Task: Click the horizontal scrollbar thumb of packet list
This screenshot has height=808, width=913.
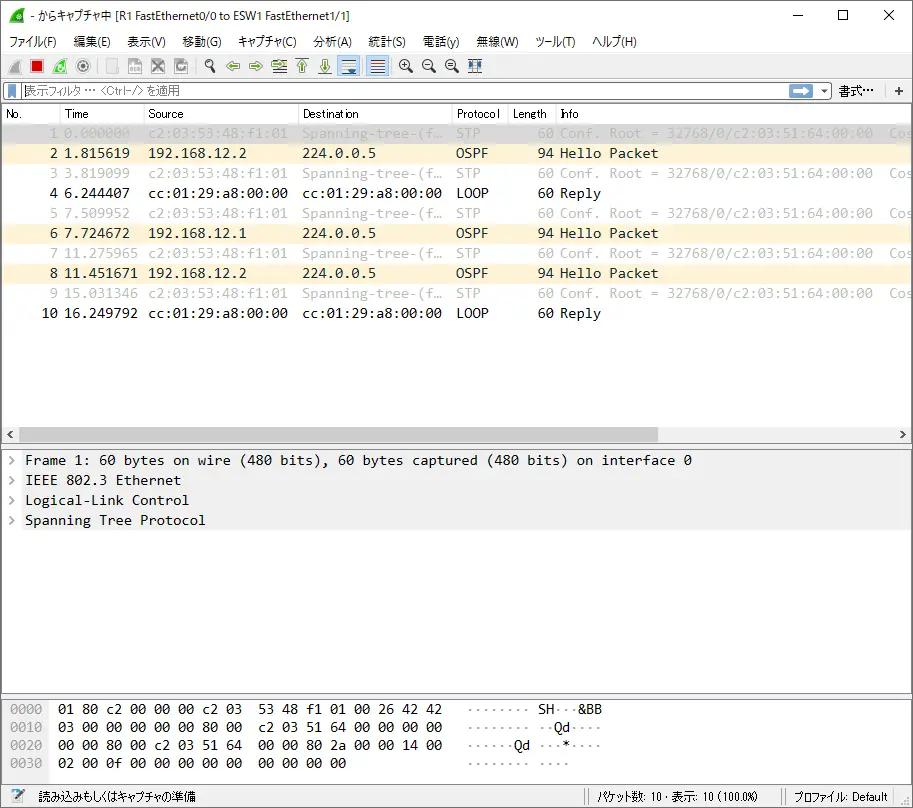Action: [338, 434]
